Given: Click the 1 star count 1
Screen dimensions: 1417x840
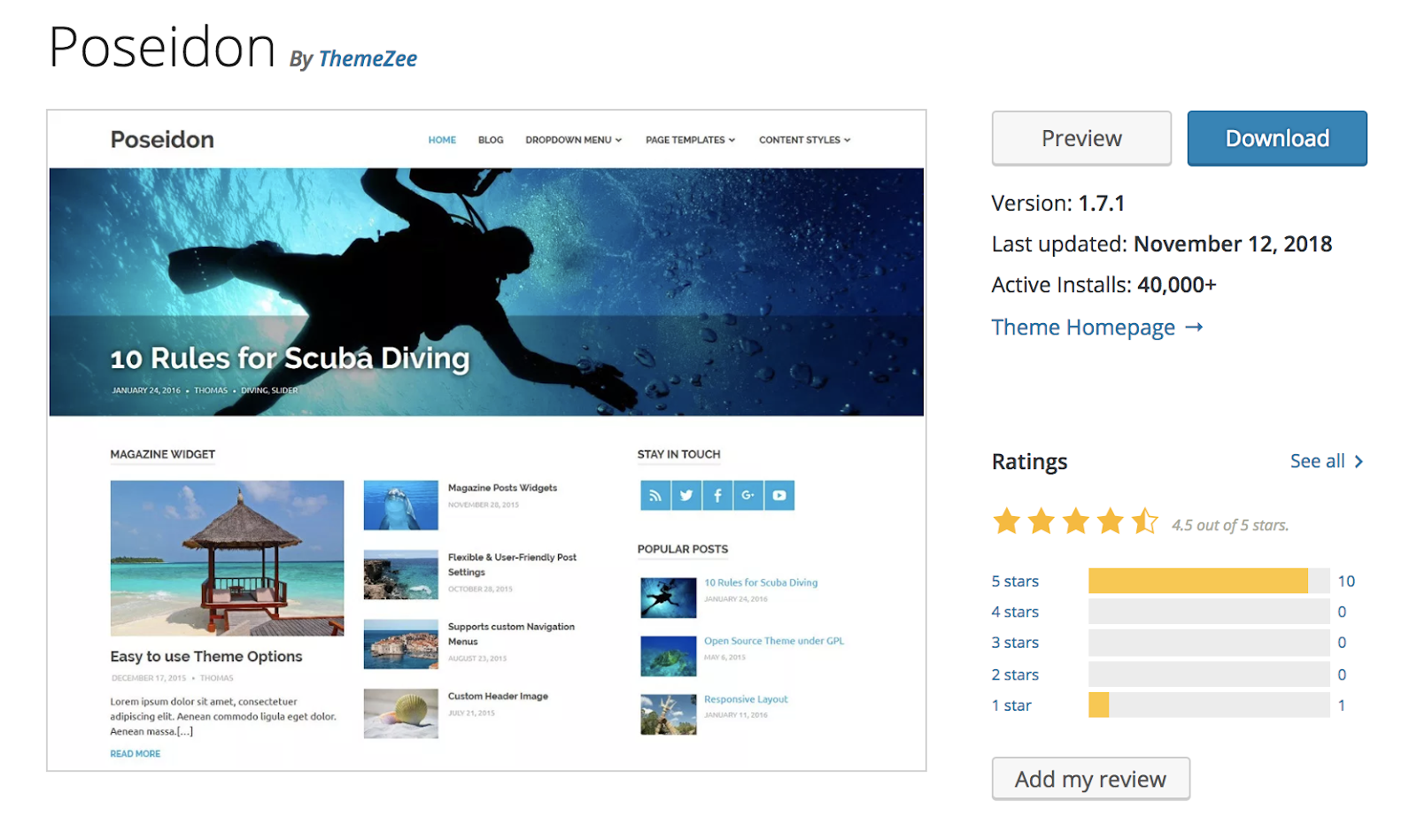Looking at the screenshot, I should [1342, 705].
